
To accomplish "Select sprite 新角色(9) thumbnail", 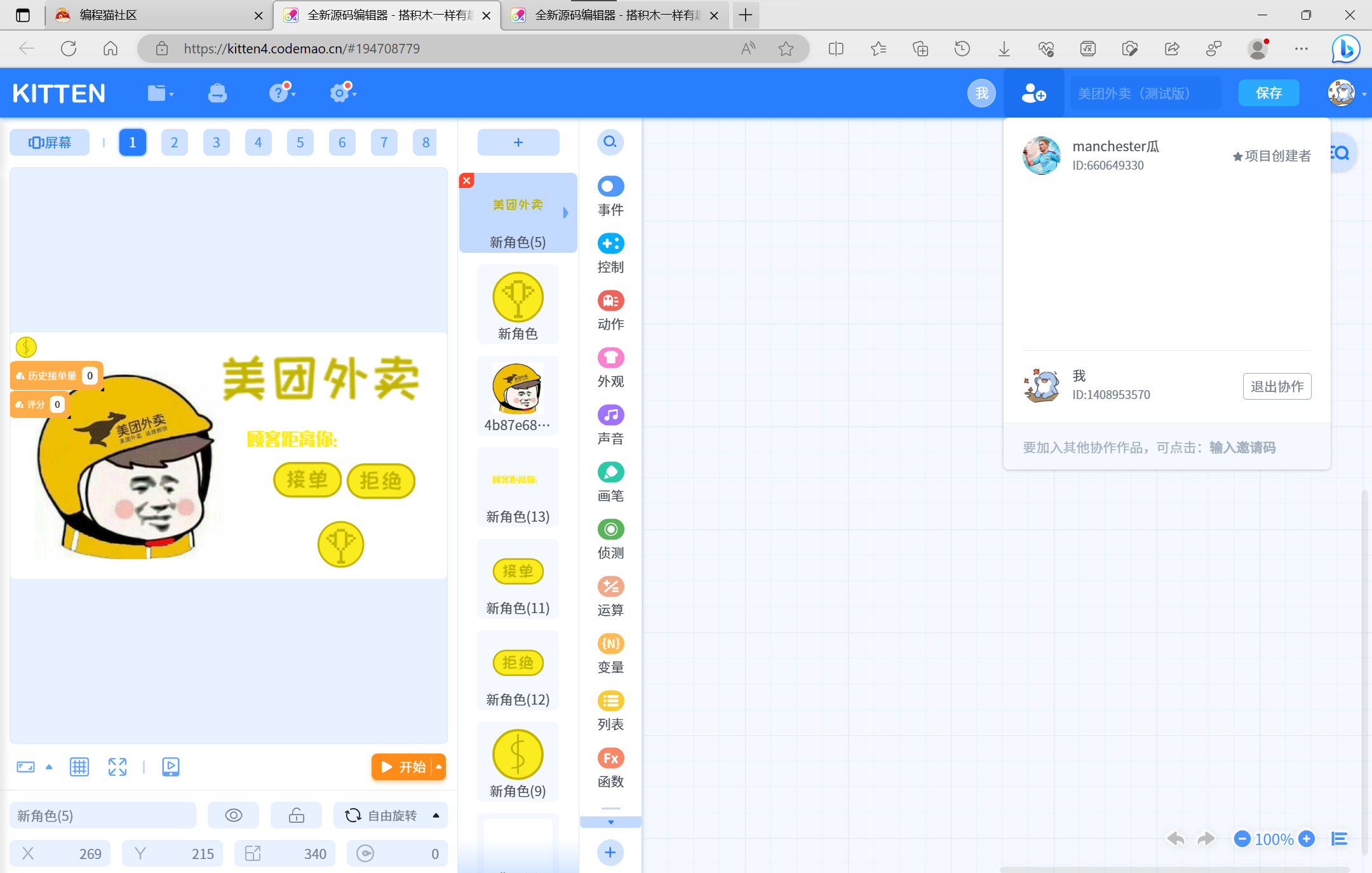I will click(x=518, y=762).
